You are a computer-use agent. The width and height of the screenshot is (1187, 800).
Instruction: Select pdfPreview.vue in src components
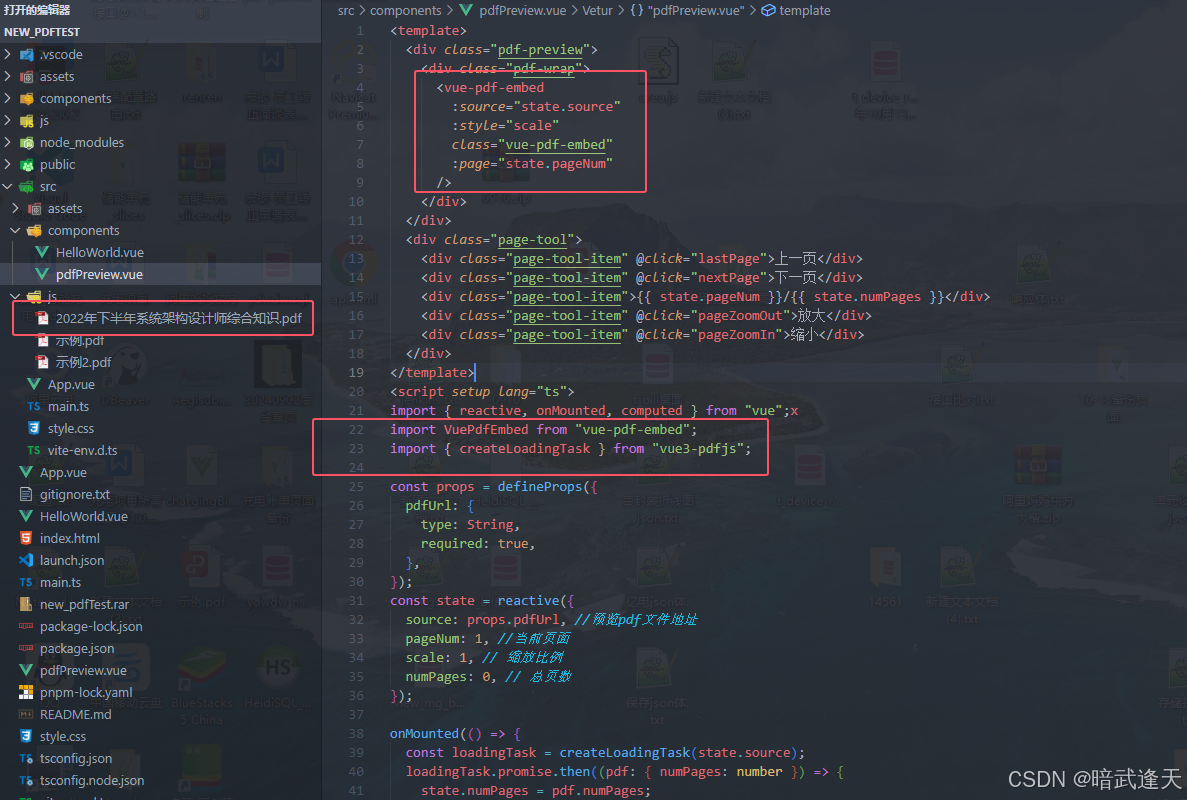pyautogui.click(x=99, y=274)
